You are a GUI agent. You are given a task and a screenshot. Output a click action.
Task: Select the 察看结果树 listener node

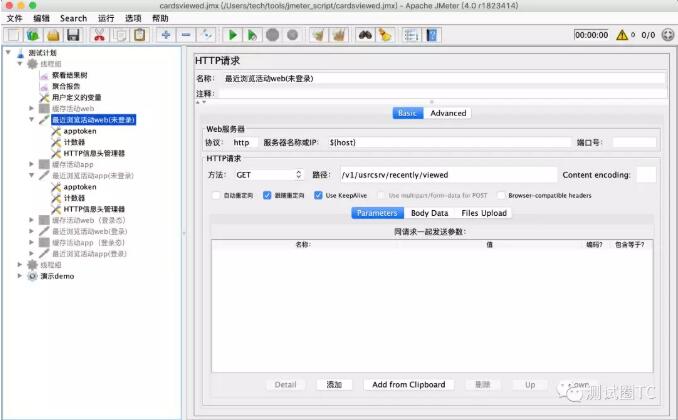[69, 75]
